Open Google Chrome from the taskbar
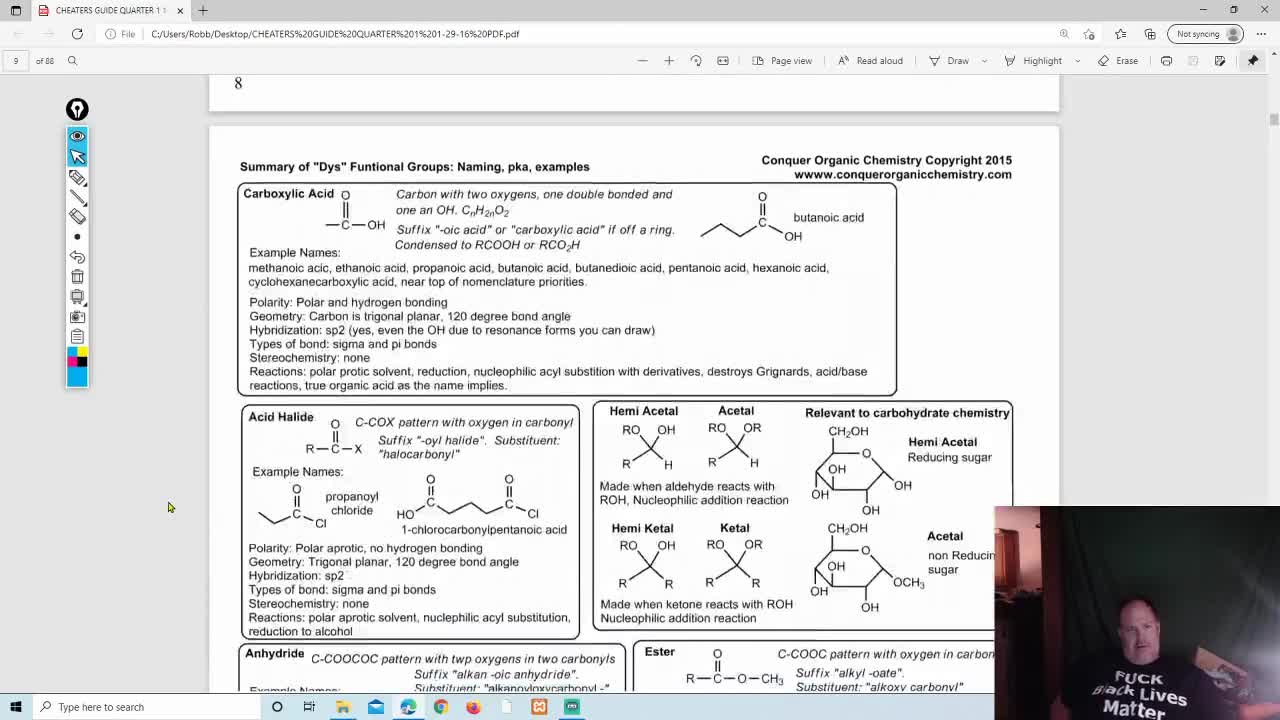The width and height of the screenshot is (1280, 720). pos(441,707)
